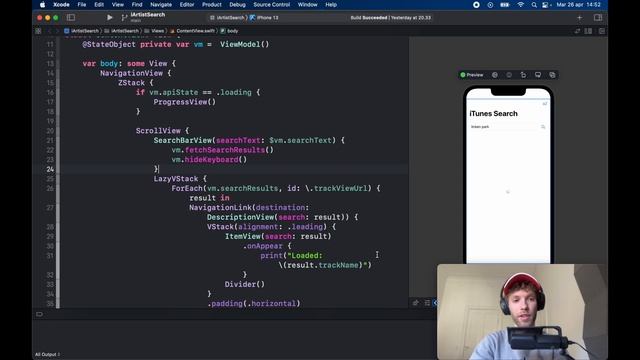Go back with the jump bar arrow
The image size is (640, 360).
coord(49,31)
